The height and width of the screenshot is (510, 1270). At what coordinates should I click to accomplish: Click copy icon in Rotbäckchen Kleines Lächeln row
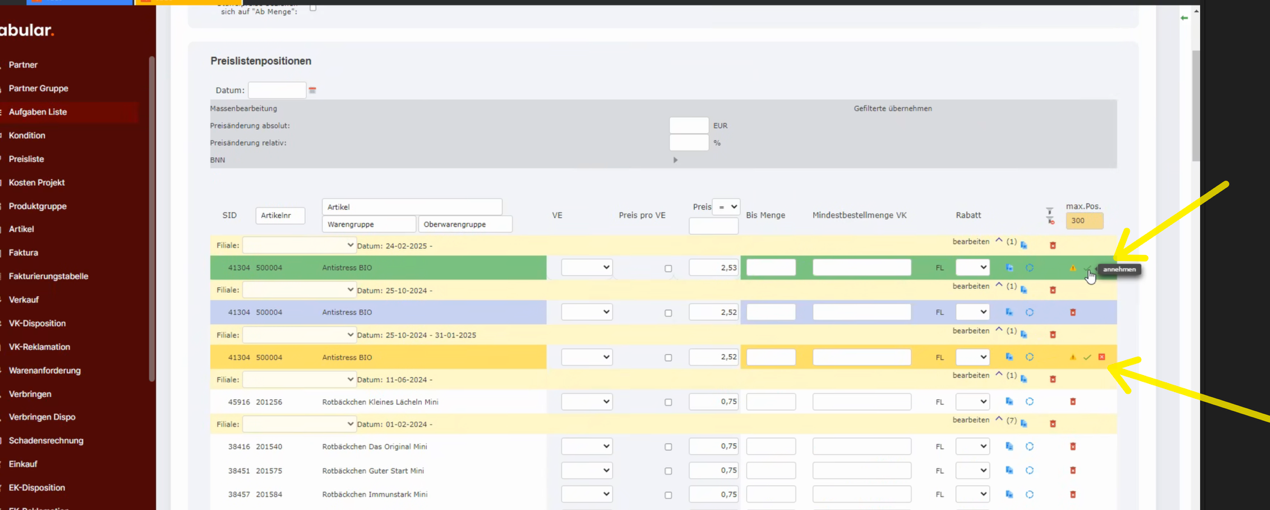click(1009, 402)
